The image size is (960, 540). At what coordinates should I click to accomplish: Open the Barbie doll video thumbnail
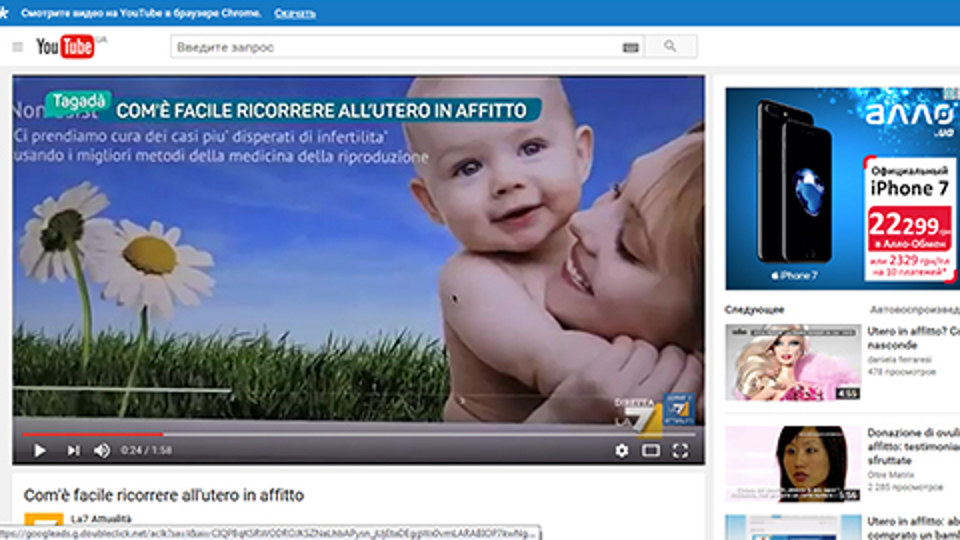coord(793,362)
